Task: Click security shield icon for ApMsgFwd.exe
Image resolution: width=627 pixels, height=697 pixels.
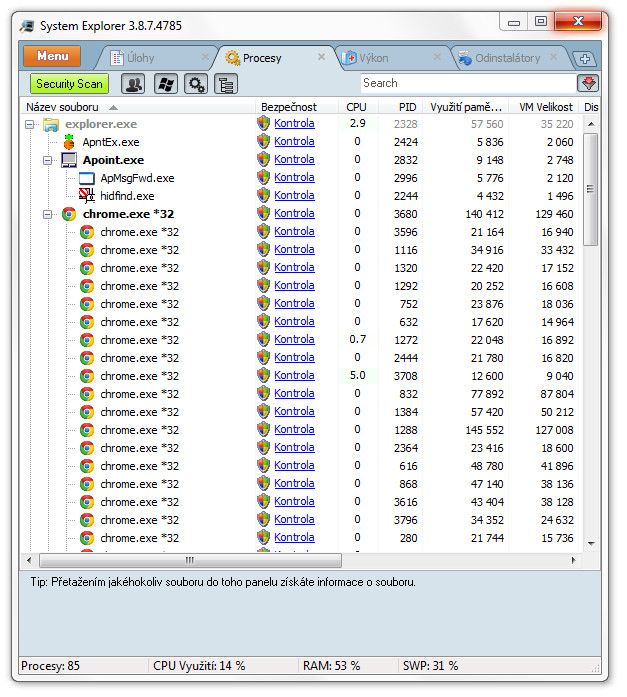Action: 264,177
